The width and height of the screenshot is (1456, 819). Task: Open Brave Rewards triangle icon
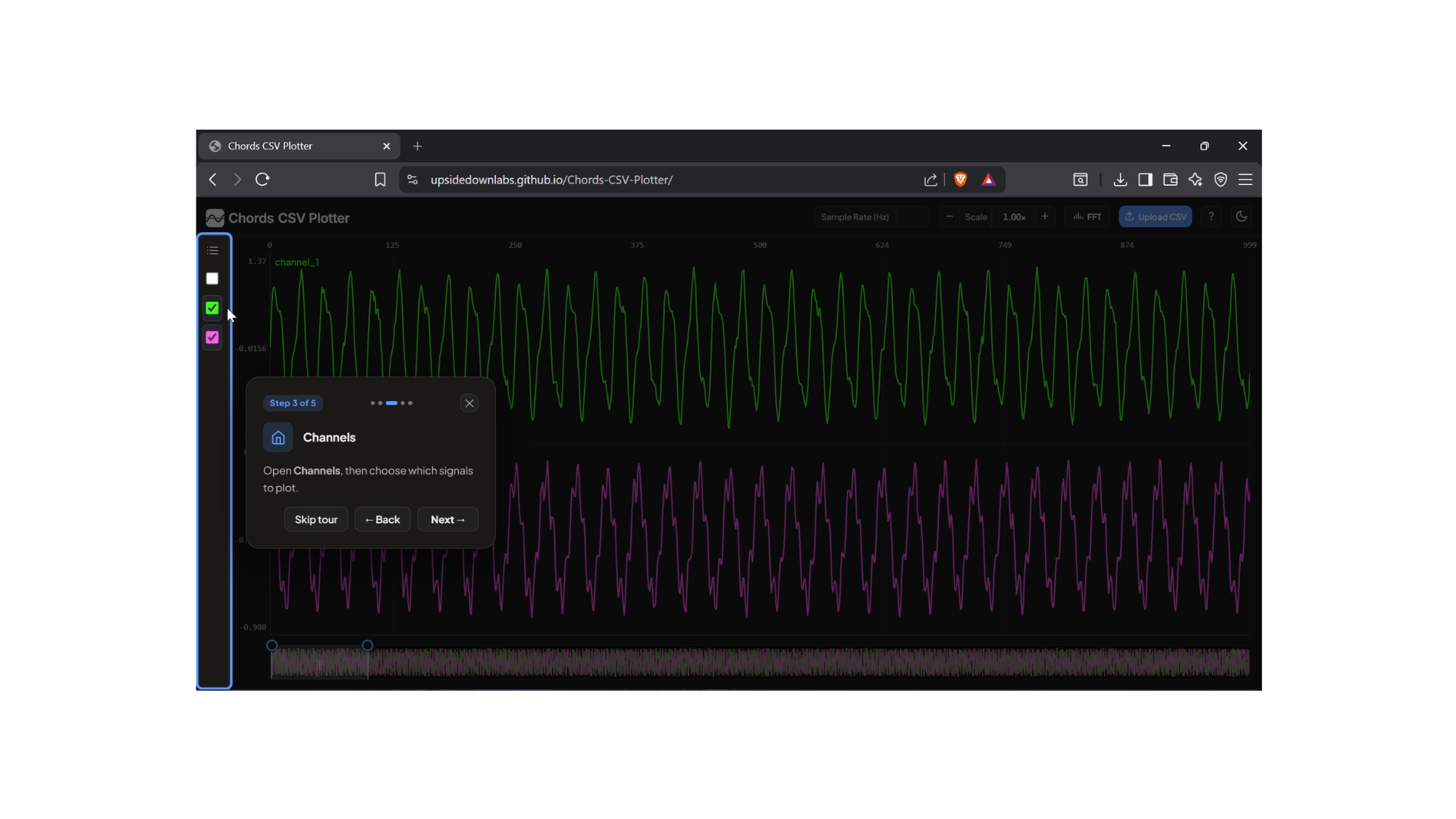pos(988,180)
